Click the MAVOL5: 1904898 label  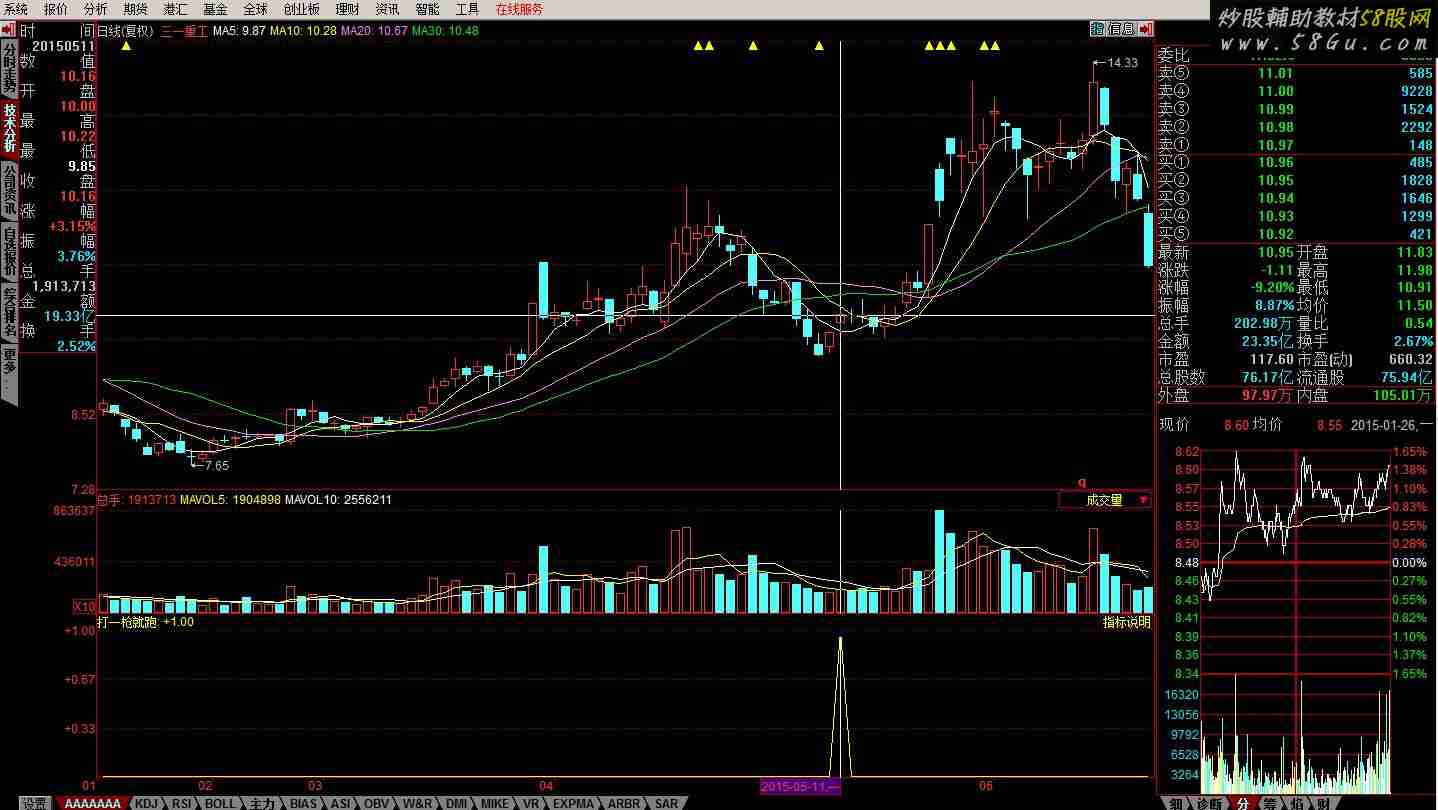point(230,499)
